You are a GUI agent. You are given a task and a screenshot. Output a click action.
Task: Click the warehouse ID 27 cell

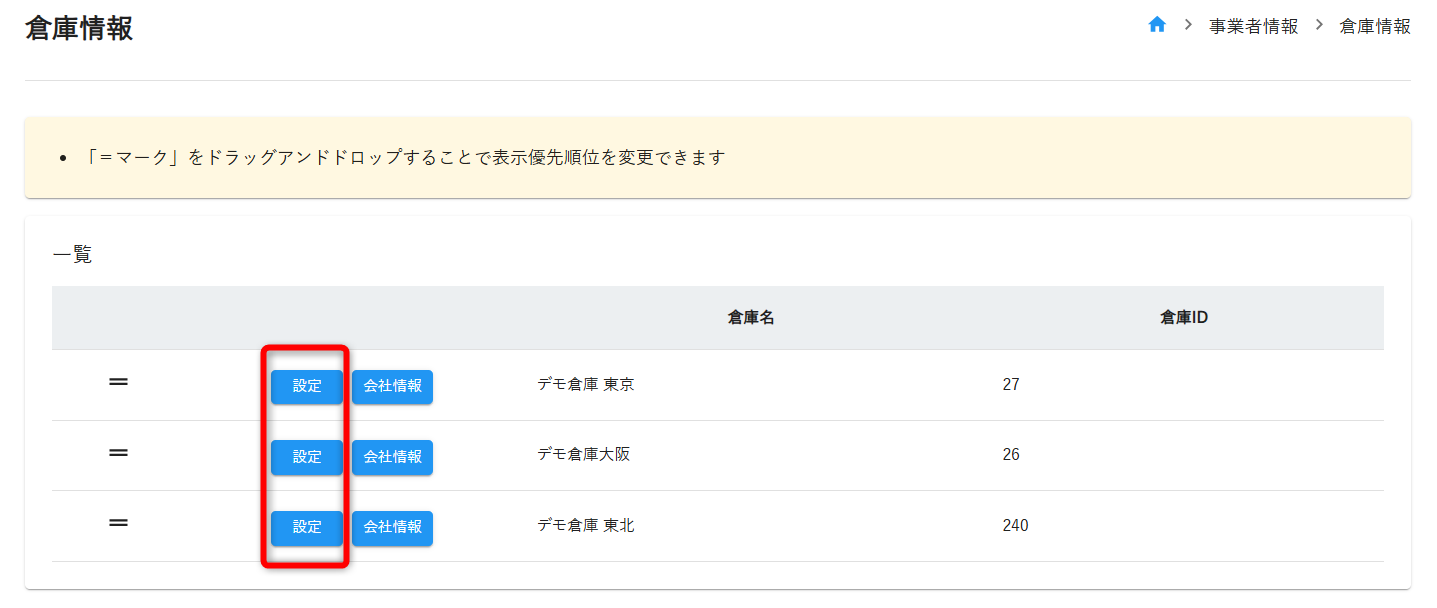click(x=1010, y=385)
